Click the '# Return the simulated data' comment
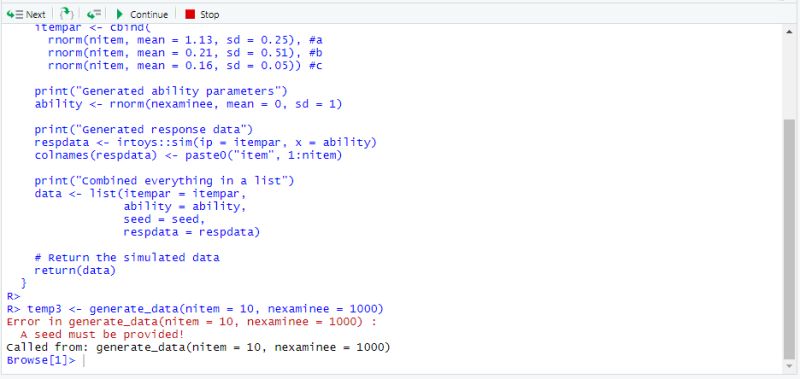Viewport: 800px width, 379px height. point(127,258)
